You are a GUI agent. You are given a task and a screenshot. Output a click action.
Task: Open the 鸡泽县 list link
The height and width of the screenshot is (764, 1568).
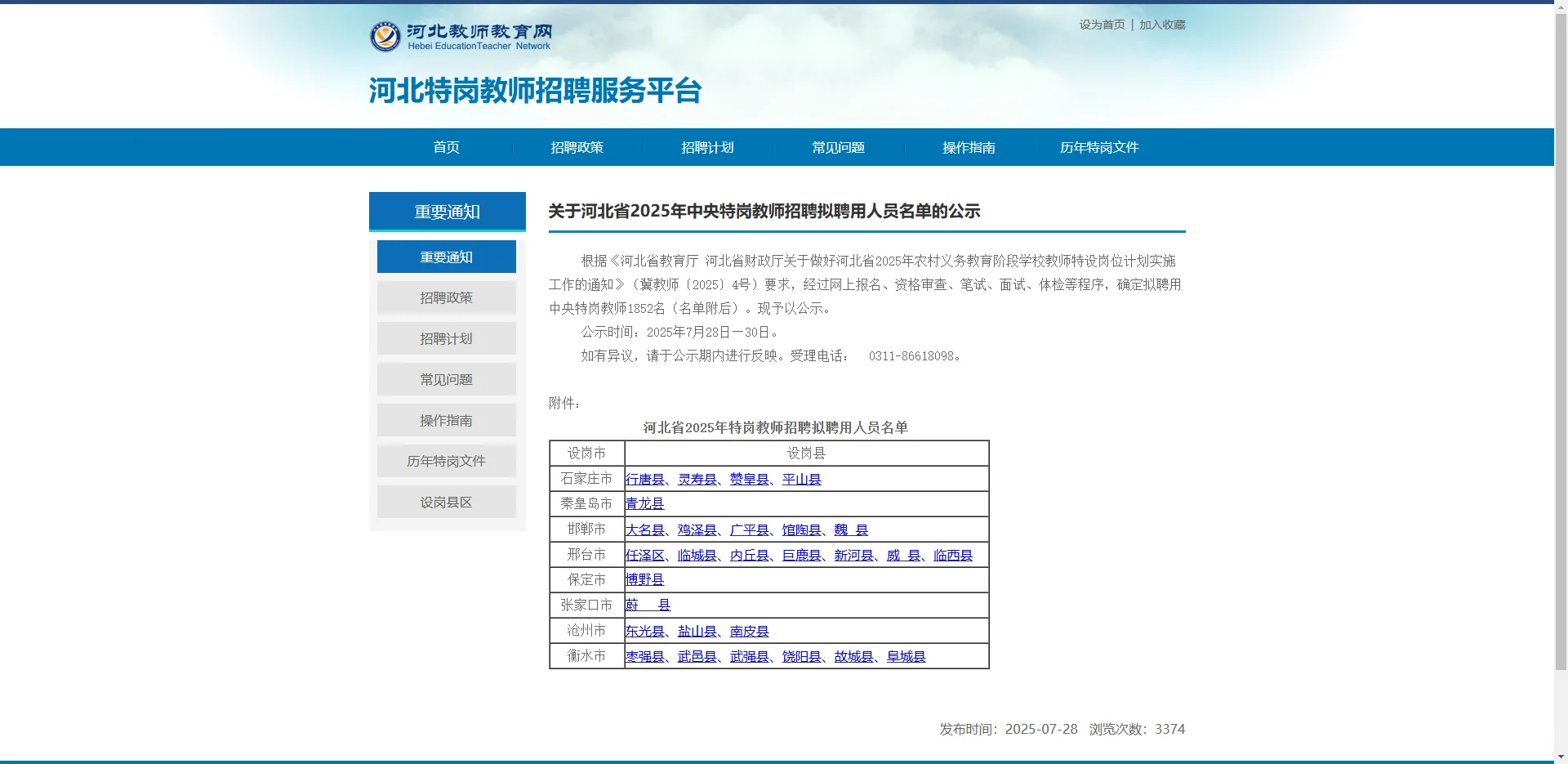pos(697,530)
